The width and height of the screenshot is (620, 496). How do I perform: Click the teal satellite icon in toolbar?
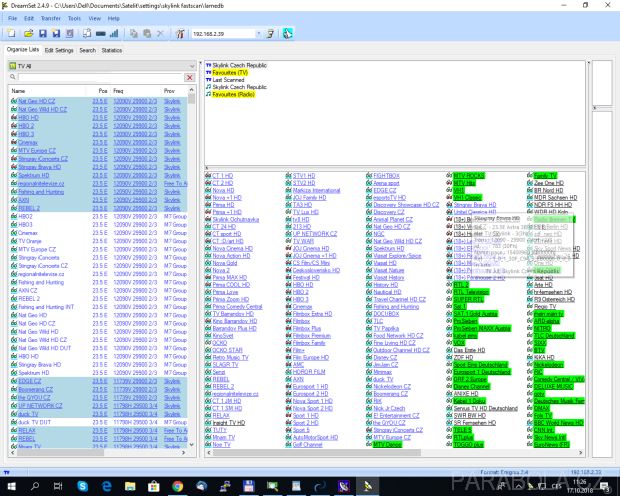pyautogui.click(x=287, y=34)
